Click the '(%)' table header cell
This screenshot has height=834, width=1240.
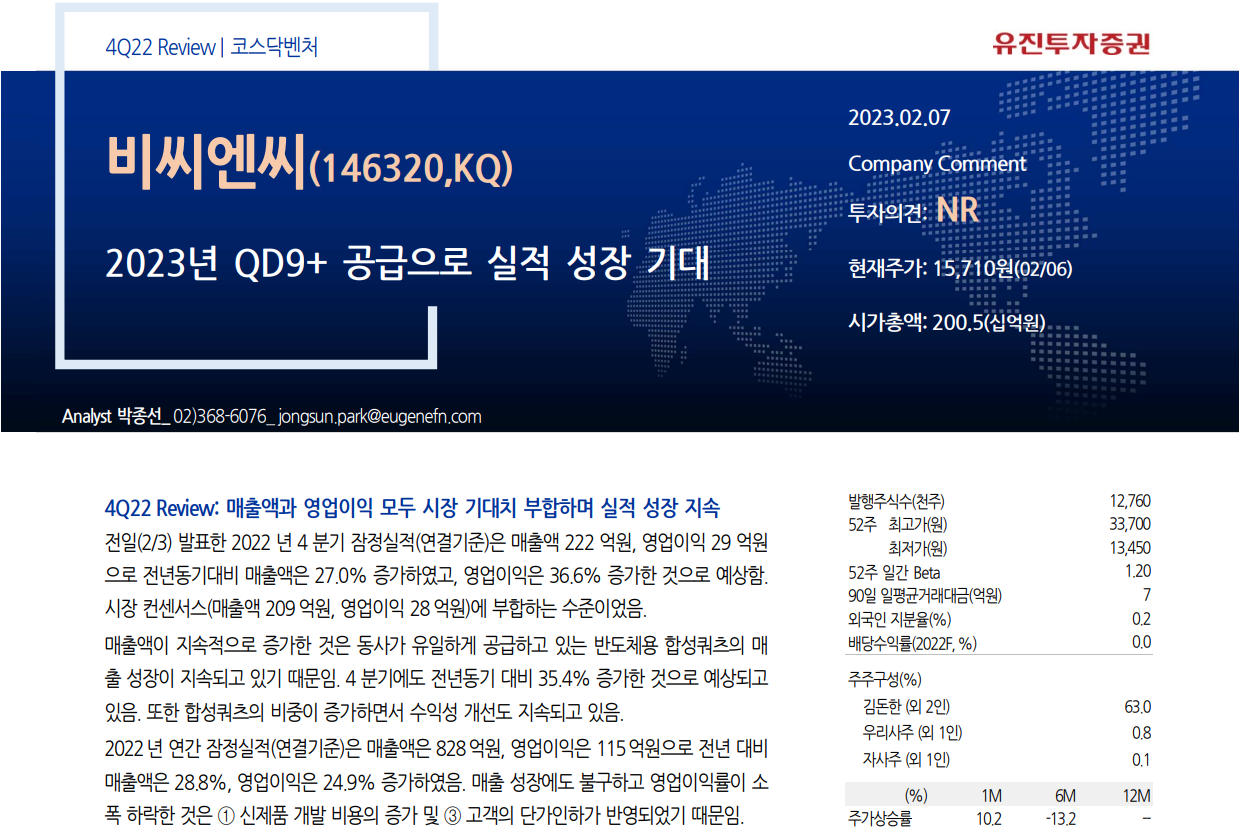[x=916, y=795]
